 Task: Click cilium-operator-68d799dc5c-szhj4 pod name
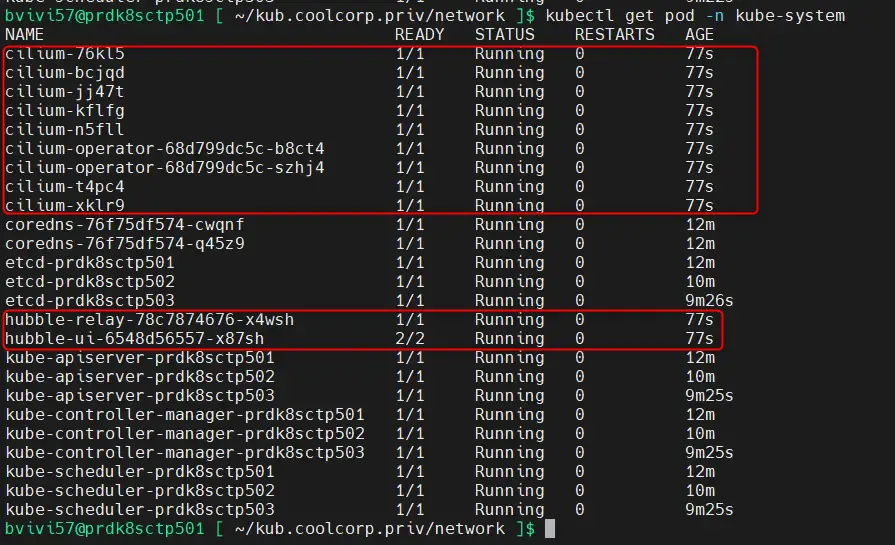tap(164, 168)
